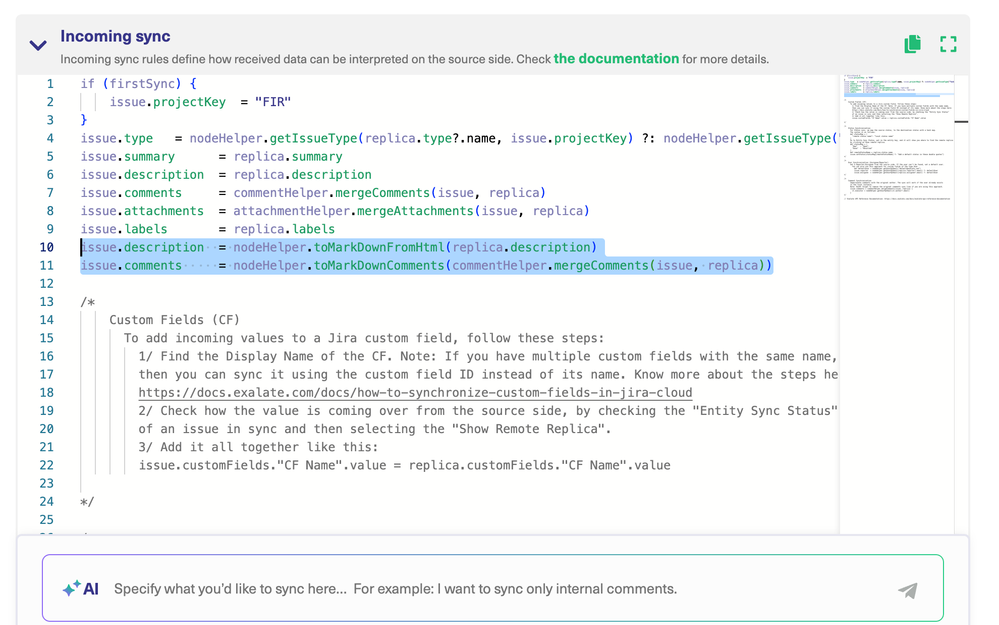Click "issue.labels" on line 9
Screen dimensions: 999x625
coord(124,229)
